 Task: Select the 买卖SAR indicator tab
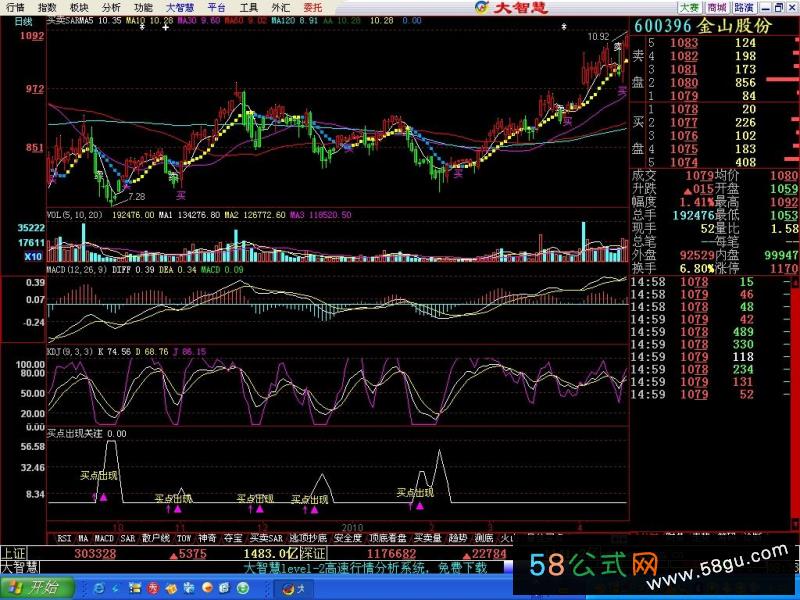(266, 538)
